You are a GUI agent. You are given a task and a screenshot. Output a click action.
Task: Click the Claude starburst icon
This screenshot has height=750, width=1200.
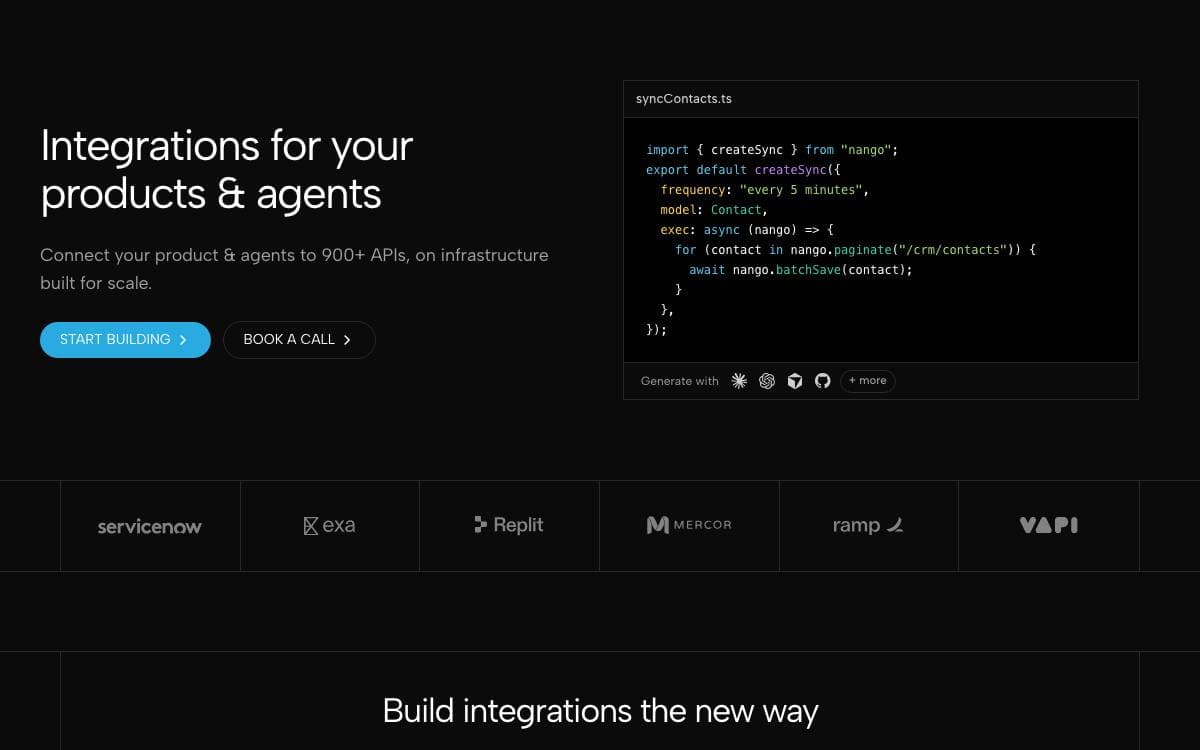click(739, 381)
